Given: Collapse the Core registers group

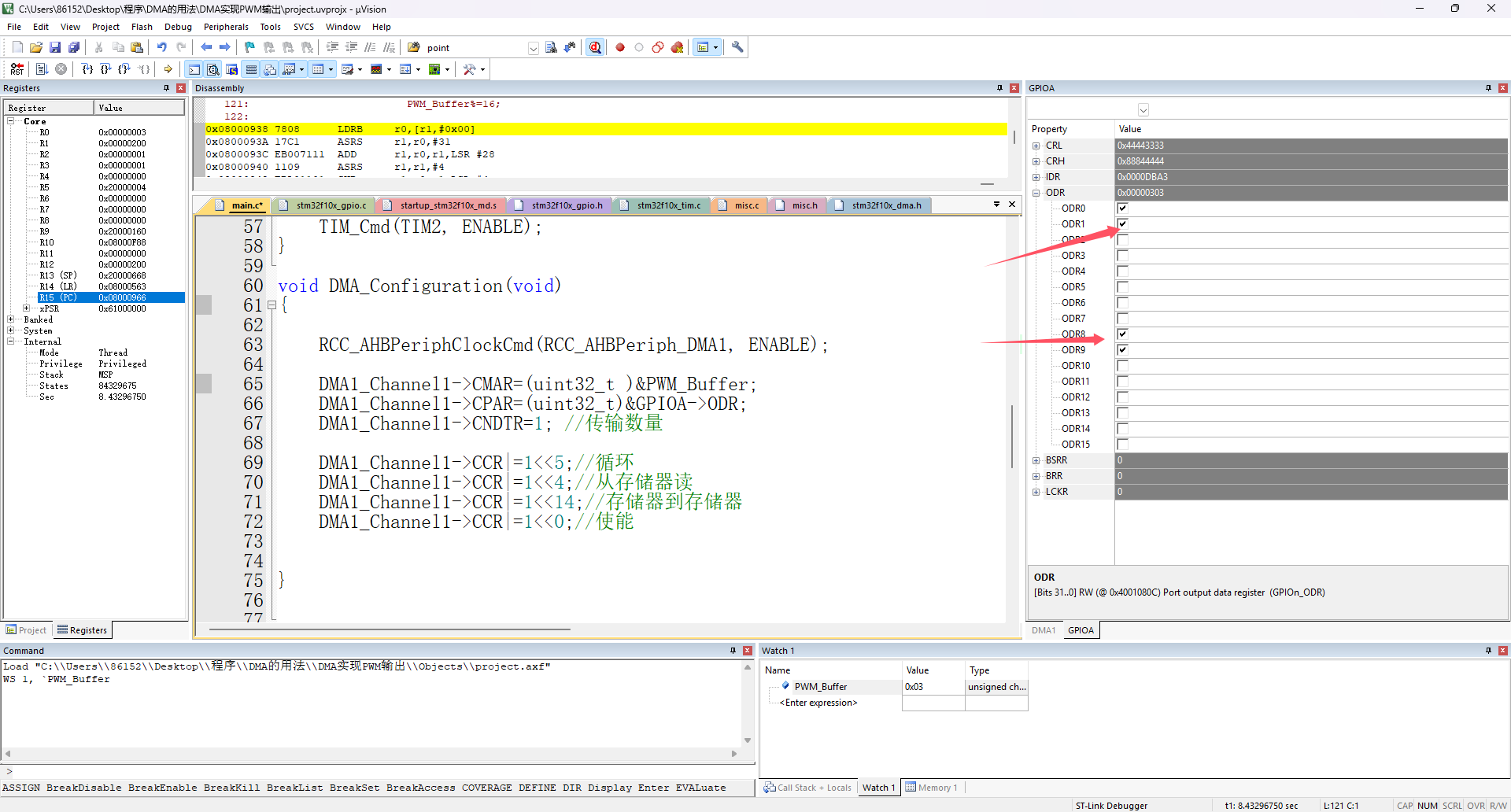Looking at the screenshot, I should click(11, 121).
